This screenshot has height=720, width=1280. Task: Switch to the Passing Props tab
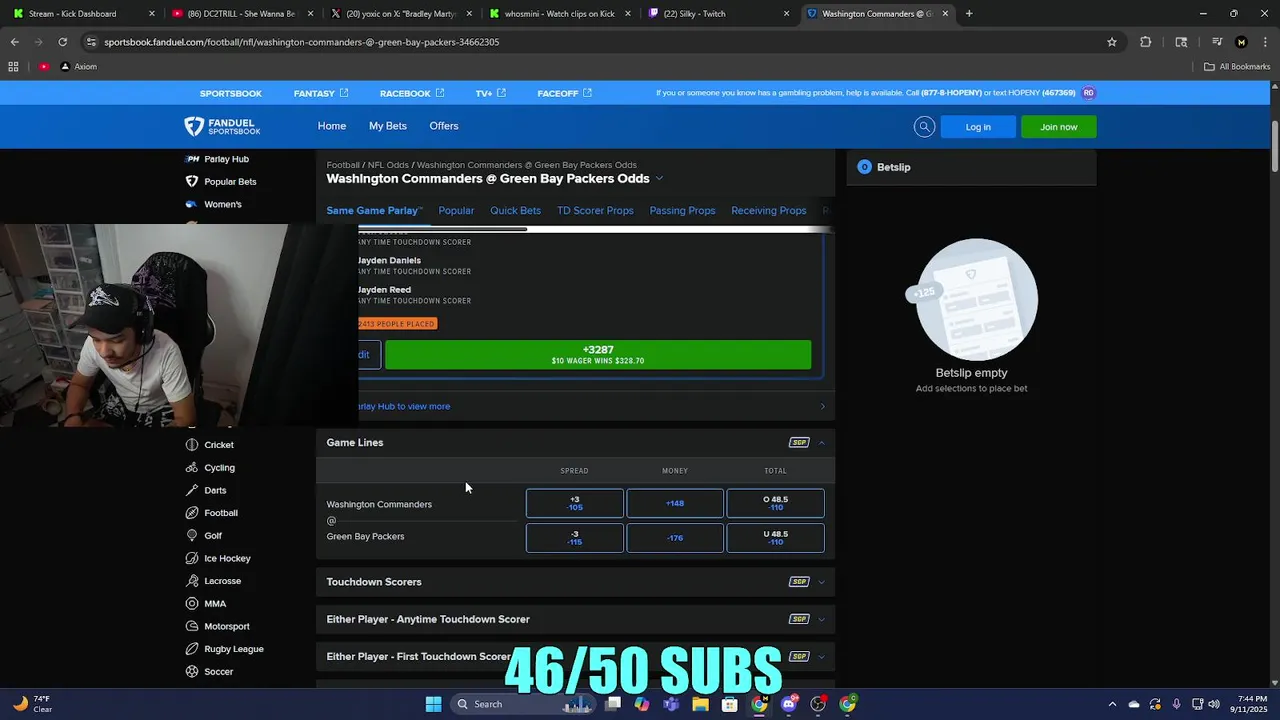(x=682, y=211)
